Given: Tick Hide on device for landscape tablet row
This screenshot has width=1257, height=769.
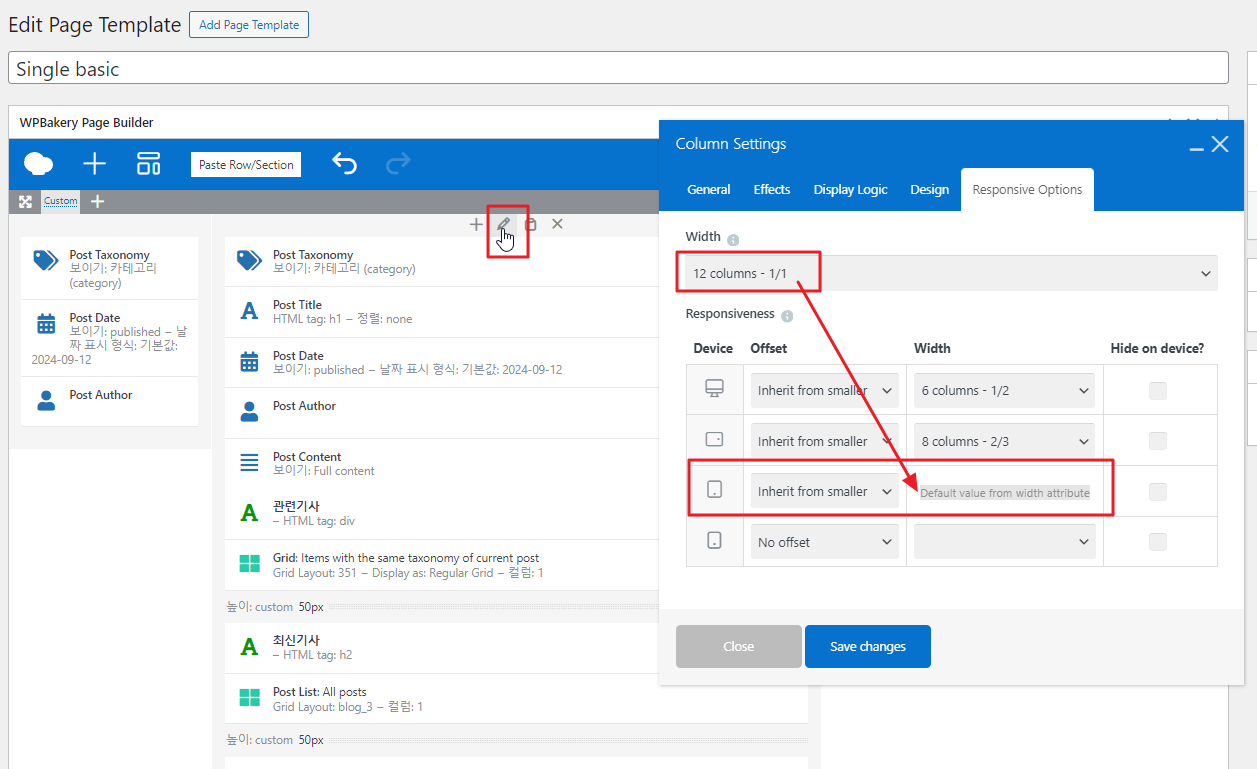Looking at the screenshot, I should 1157,441.
